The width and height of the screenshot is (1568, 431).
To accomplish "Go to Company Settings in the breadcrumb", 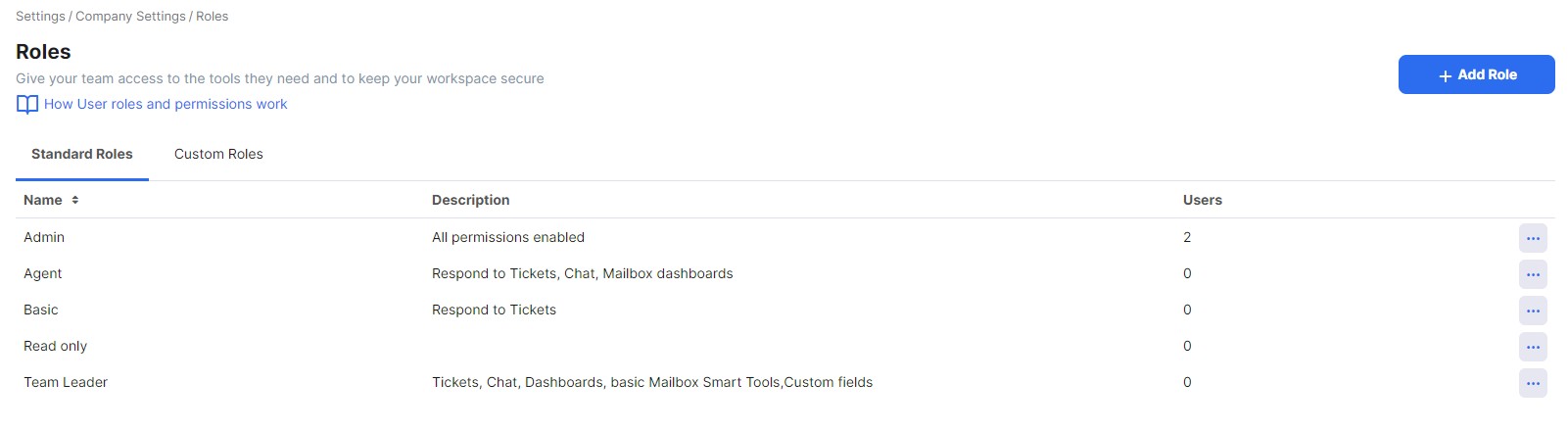I will (130, 17).
